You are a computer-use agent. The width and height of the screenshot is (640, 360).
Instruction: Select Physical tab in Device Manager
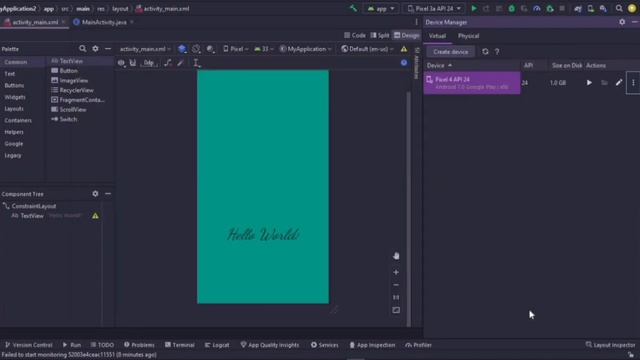tap(468, 36)
